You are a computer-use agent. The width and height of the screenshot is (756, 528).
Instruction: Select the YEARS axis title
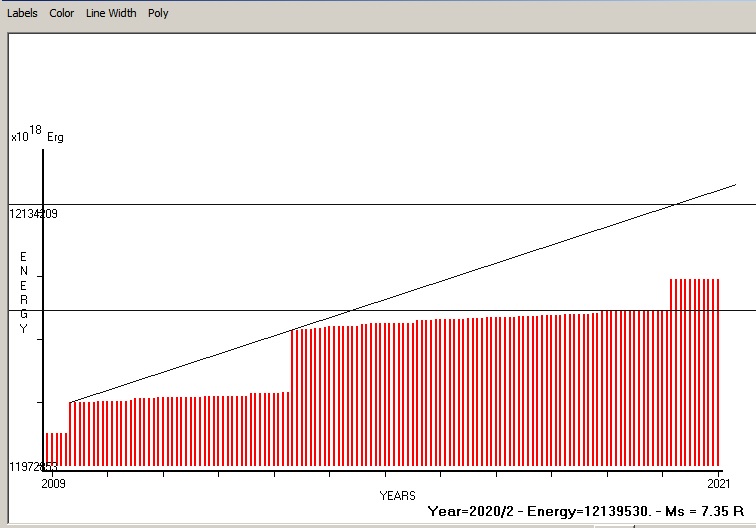397,496
